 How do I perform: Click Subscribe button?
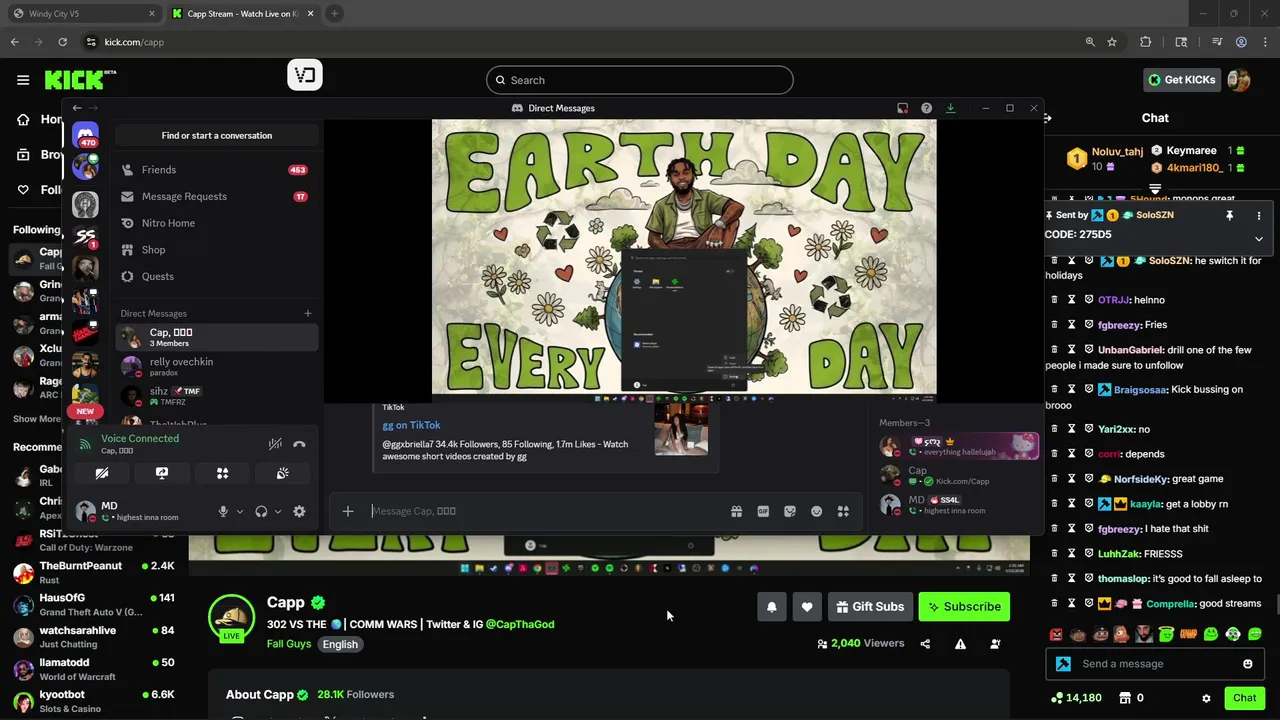(964, 607)
